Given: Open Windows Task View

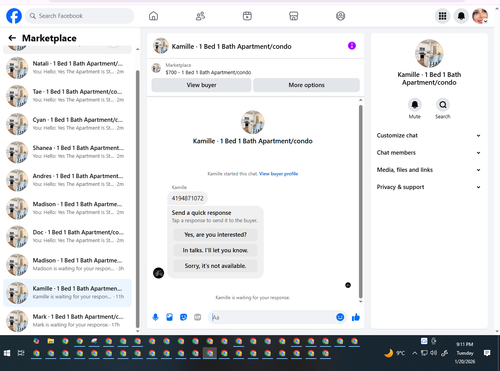Looking at the screenshot, I should (x=21, y=353).
